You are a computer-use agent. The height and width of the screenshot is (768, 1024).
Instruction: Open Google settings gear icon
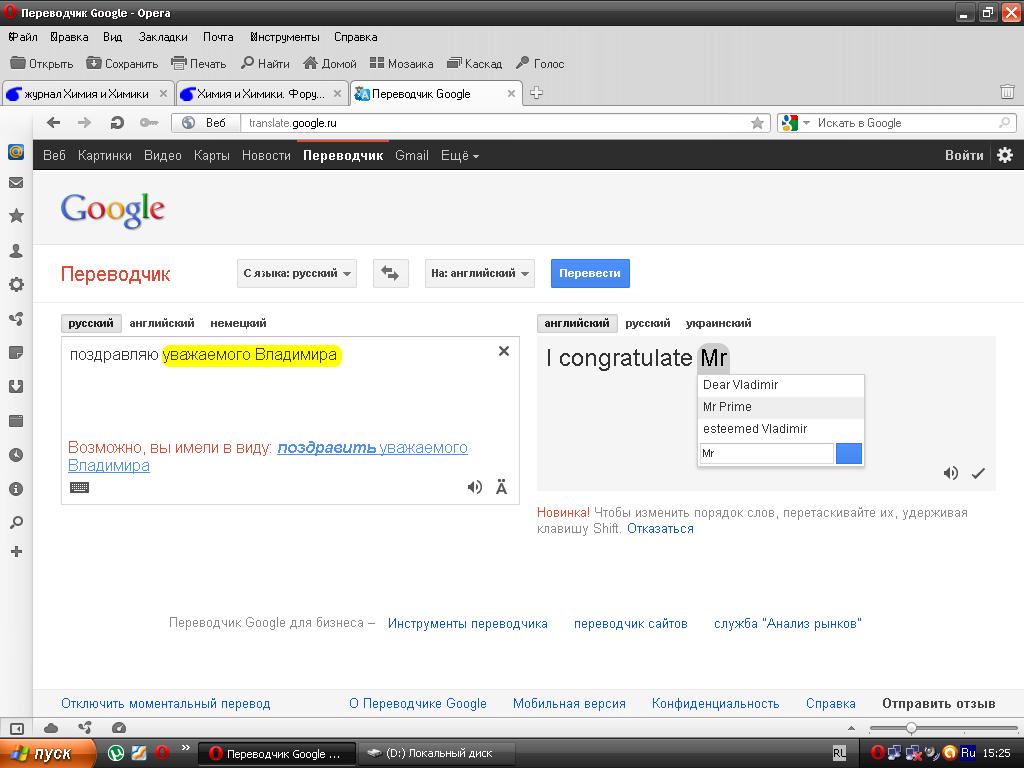pos(1005,155)
